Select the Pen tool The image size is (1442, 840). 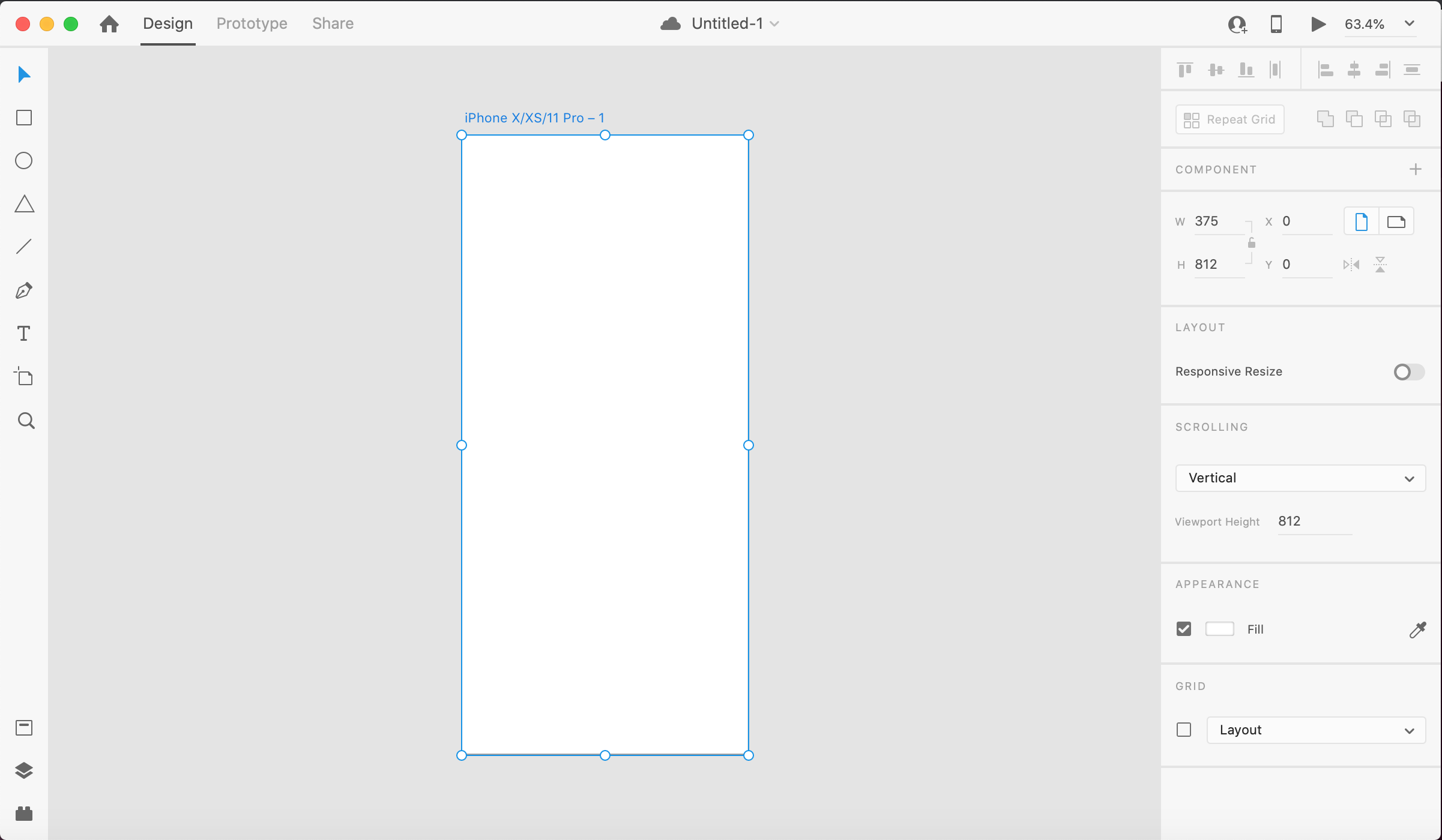pos(24,290)
